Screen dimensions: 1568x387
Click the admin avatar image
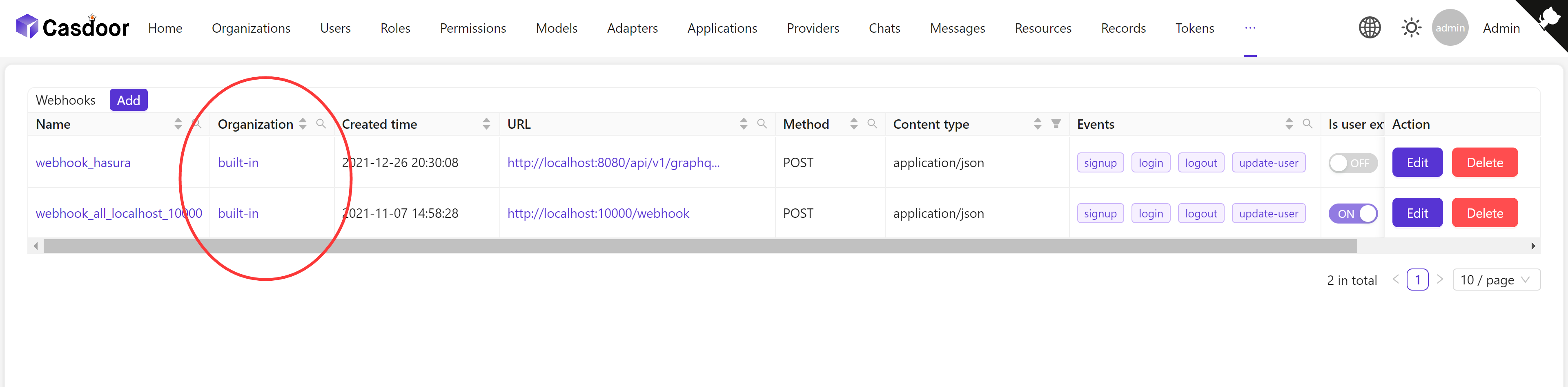pyautogui.click(x=1450, y=27)
